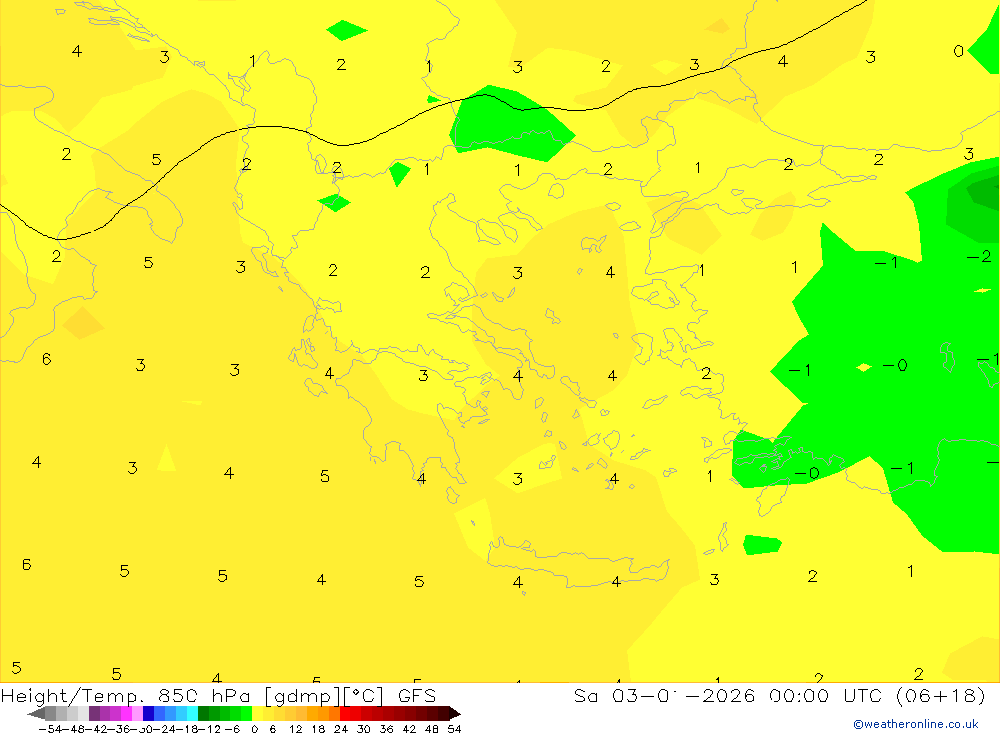The height and width of the screenshot is (733, 1000).
Task: Click the '[gdmp]' unit label in title
Action: (302, 696)
